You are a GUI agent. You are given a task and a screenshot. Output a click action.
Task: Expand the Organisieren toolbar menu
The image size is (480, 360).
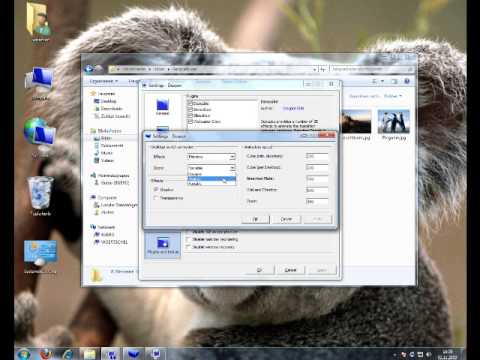tap(103, 81)
